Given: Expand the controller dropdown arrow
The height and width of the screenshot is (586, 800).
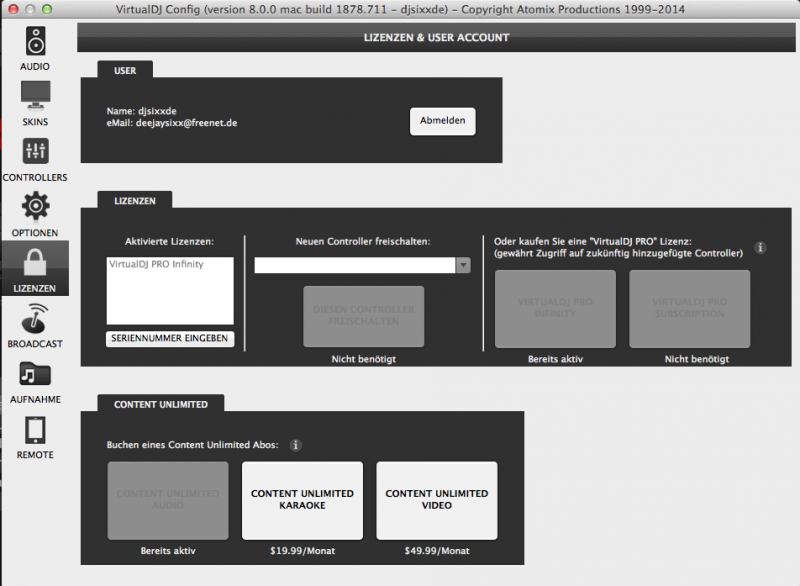Looking at the screenshot, I should 463,265.
